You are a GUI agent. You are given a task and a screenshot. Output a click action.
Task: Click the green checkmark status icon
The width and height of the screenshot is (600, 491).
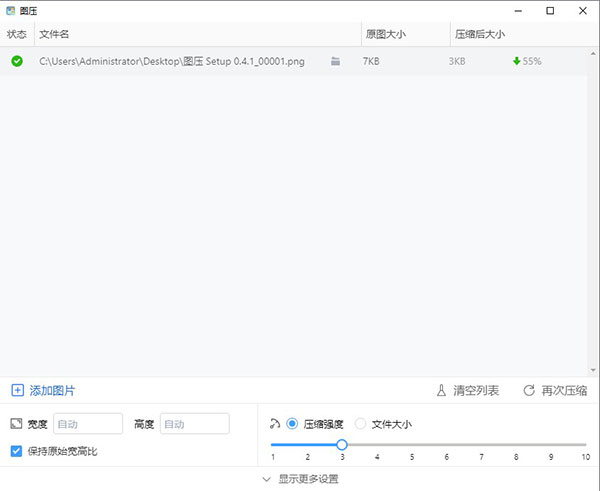pos(17,61)
